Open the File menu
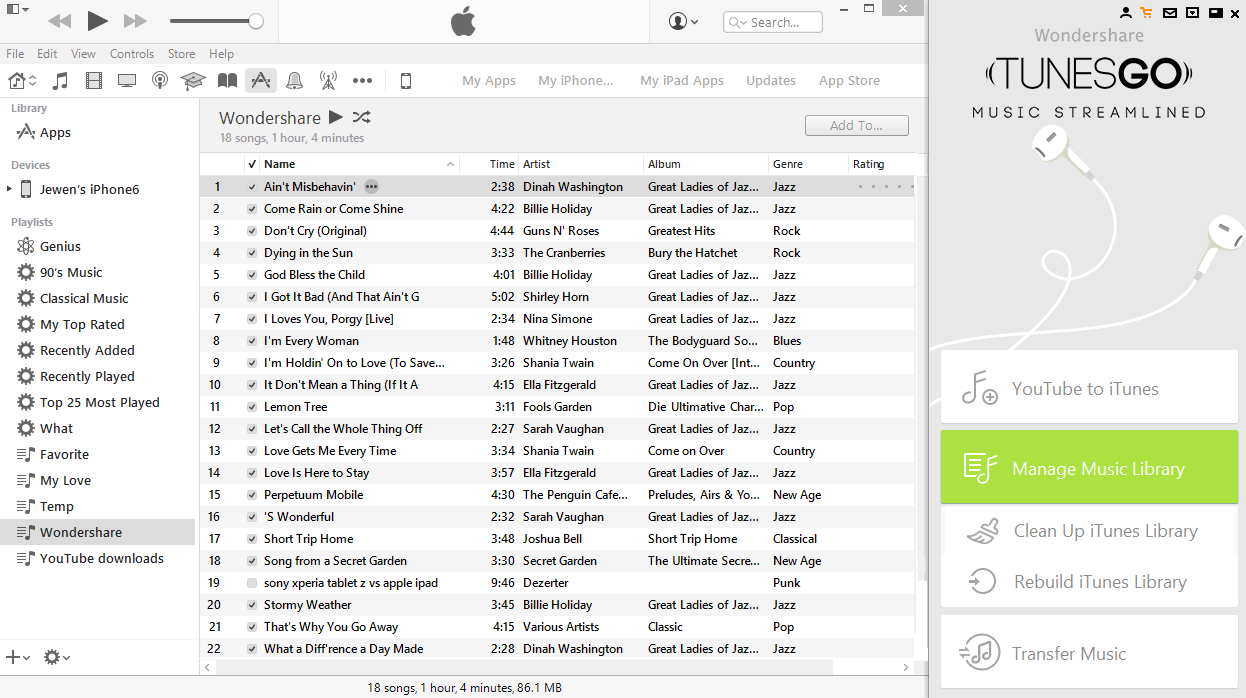The height and width of the screenshot is (698, 1246). pos(15,54)
